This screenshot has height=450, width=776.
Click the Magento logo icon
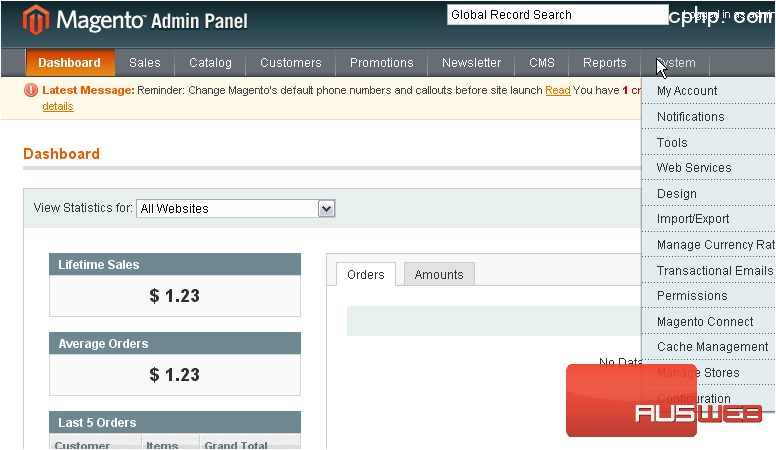click(36, 20)
